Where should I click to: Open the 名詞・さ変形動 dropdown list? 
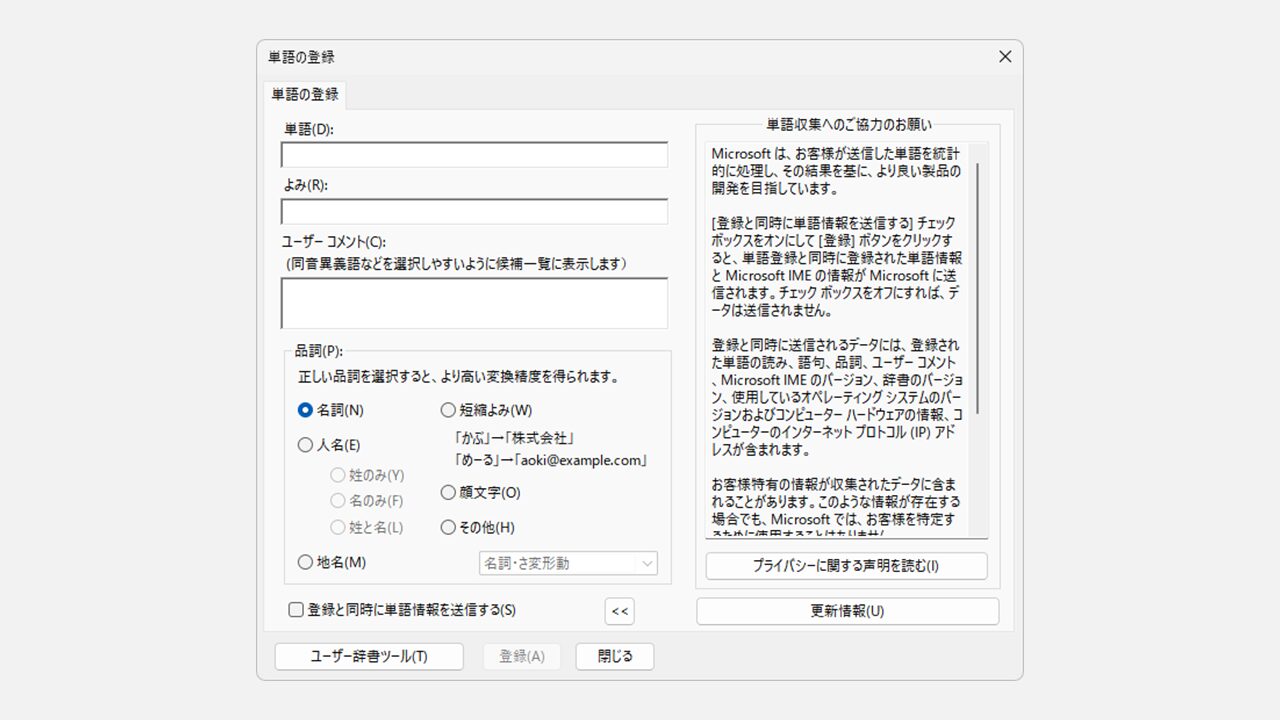(568, 563)
